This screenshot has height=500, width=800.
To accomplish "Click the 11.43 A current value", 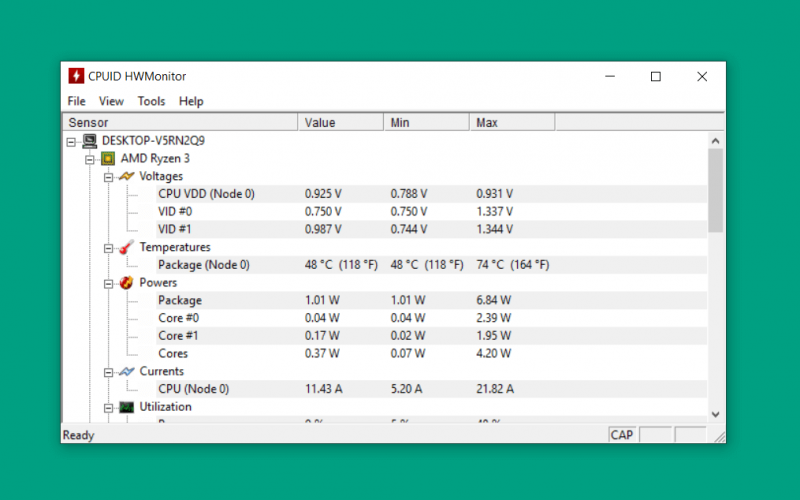I will [x=323, y=389].
